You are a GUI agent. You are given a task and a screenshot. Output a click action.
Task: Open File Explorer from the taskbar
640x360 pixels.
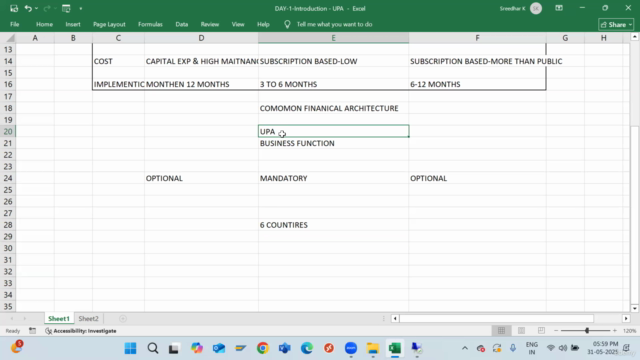click(x=373, y=348)
